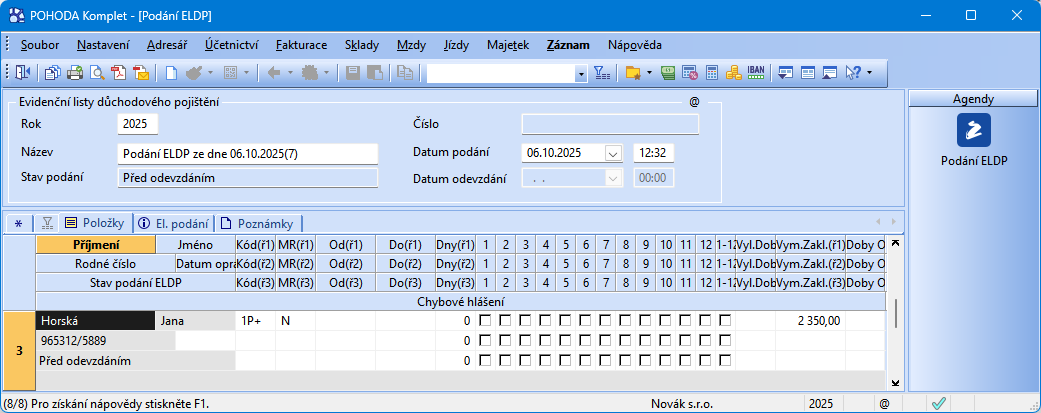Export to PDF via the toolbar icon
The width and height of the screenshot is (1041, 413).
[119, 72]
